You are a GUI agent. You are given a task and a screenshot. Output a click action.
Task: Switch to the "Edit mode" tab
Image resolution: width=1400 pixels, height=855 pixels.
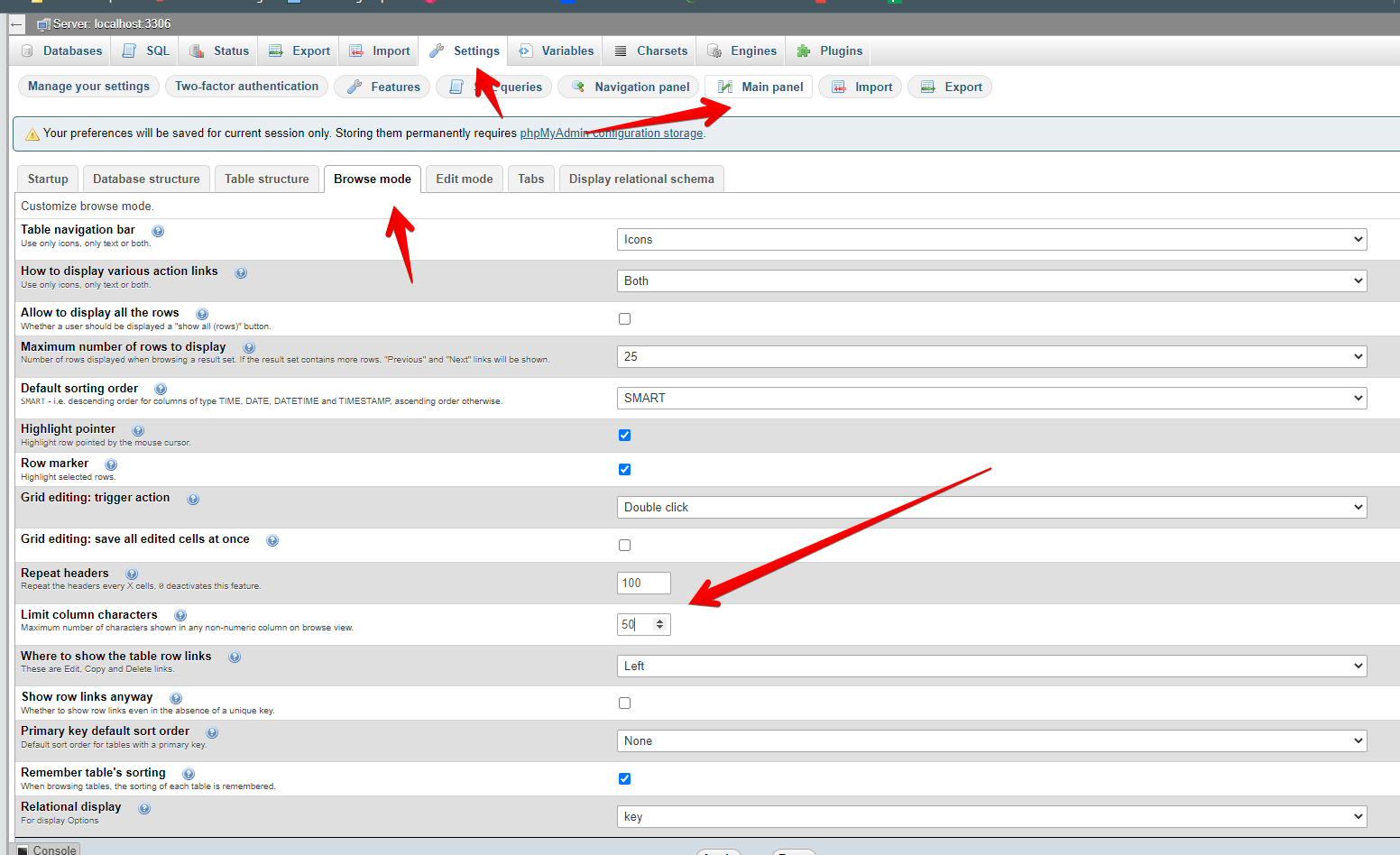tap(464, 179)
